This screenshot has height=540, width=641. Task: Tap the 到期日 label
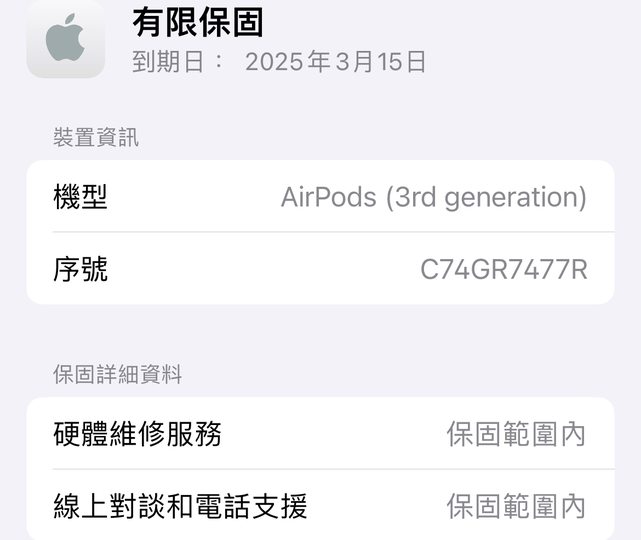coord(168,62)
